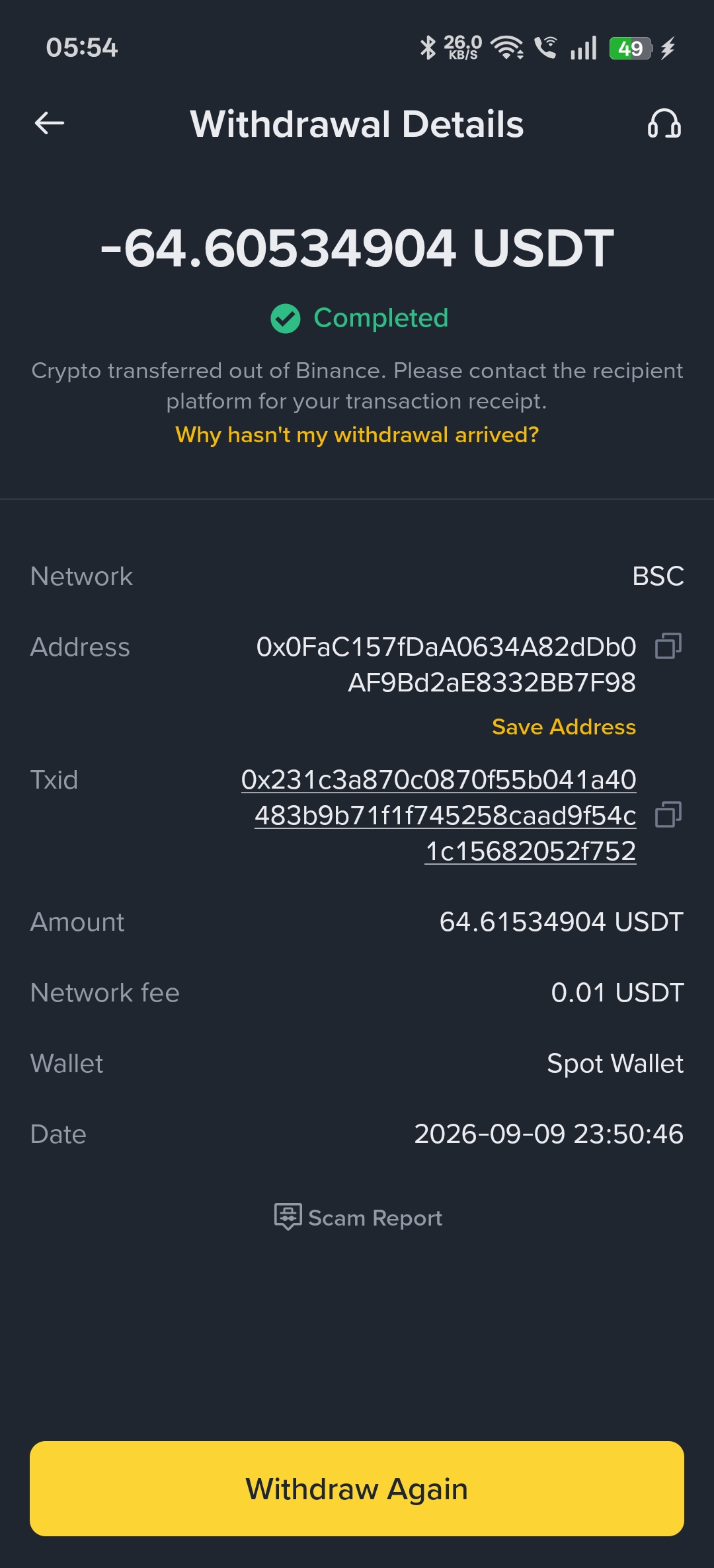Copy the Txid hash
The height and width of the screenshot is (1568, 714).
(668, 814)
